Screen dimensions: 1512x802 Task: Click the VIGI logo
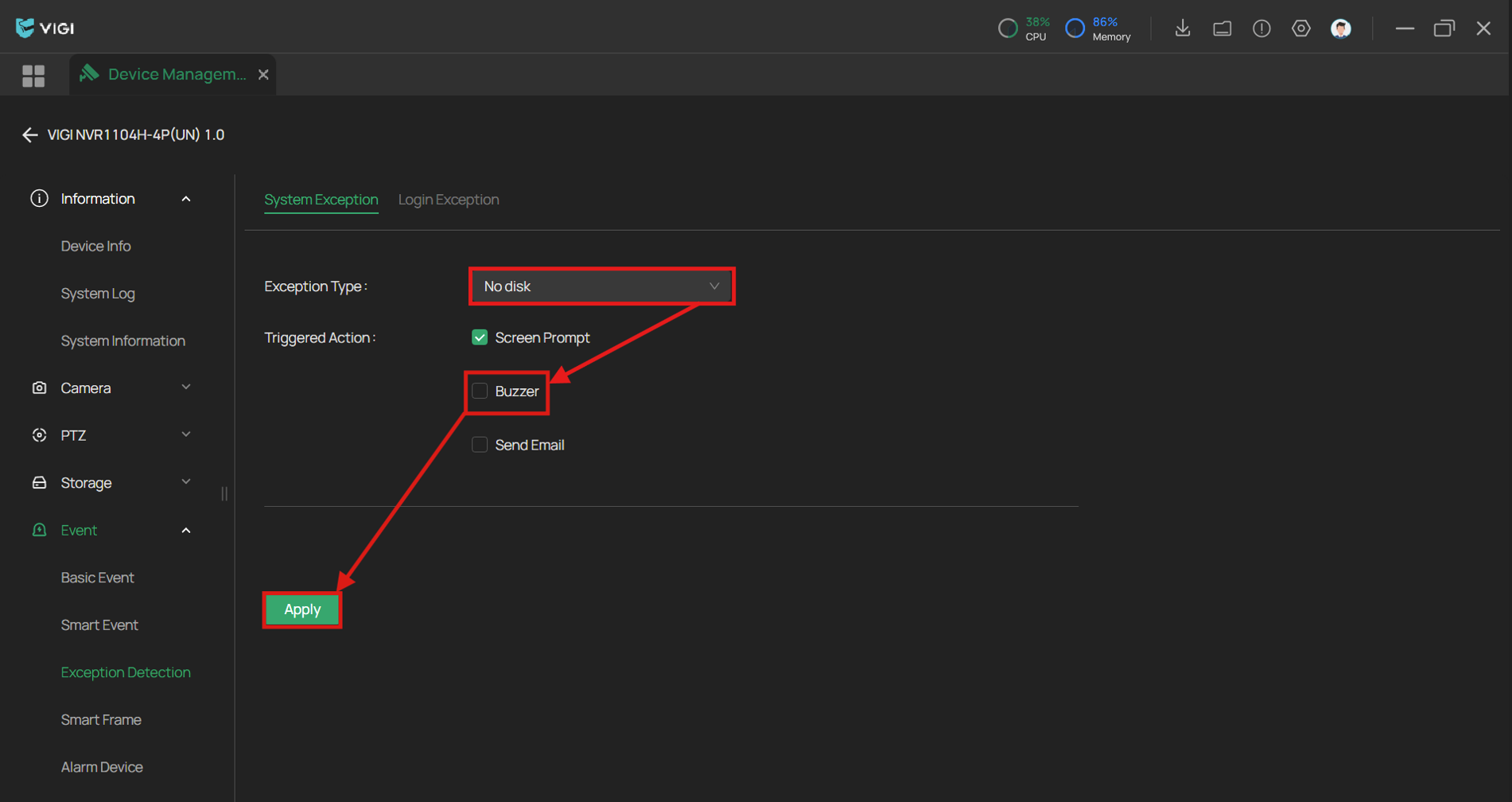coord(45,28)
